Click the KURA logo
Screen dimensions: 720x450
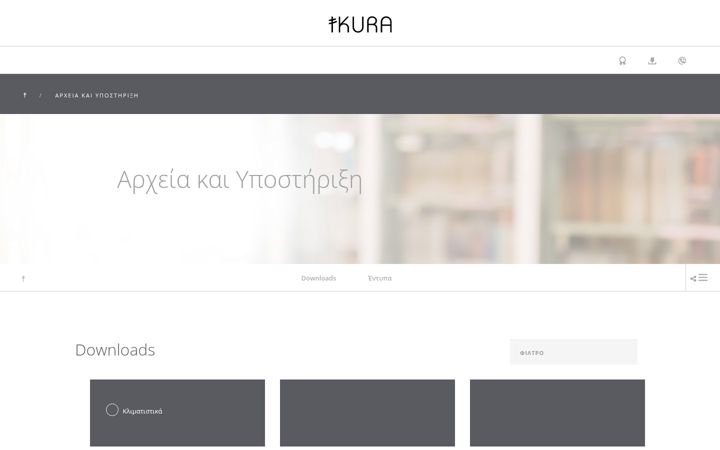[360, 24]
